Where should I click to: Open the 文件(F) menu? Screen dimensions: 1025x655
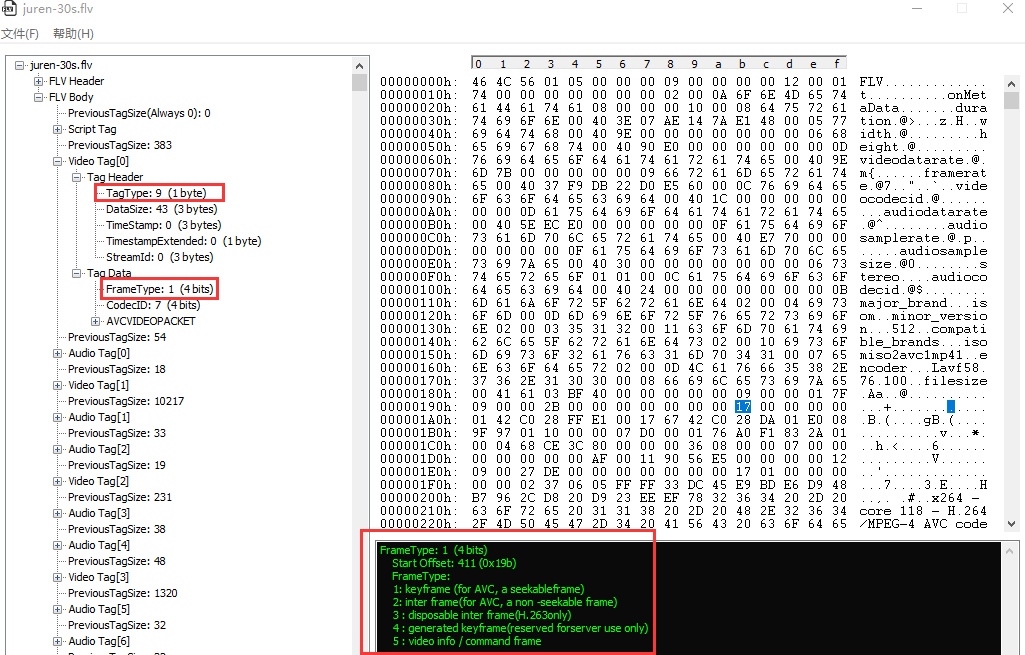[x=20, y=34]
